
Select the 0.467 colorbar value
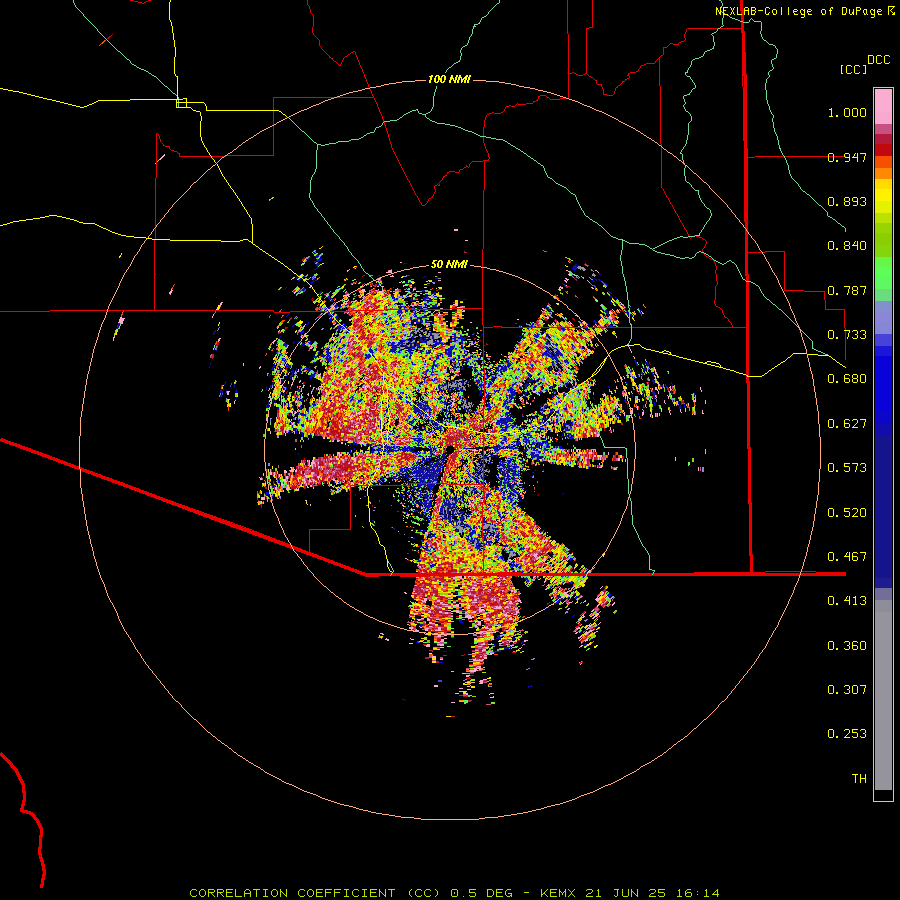[x=847, y=557]
